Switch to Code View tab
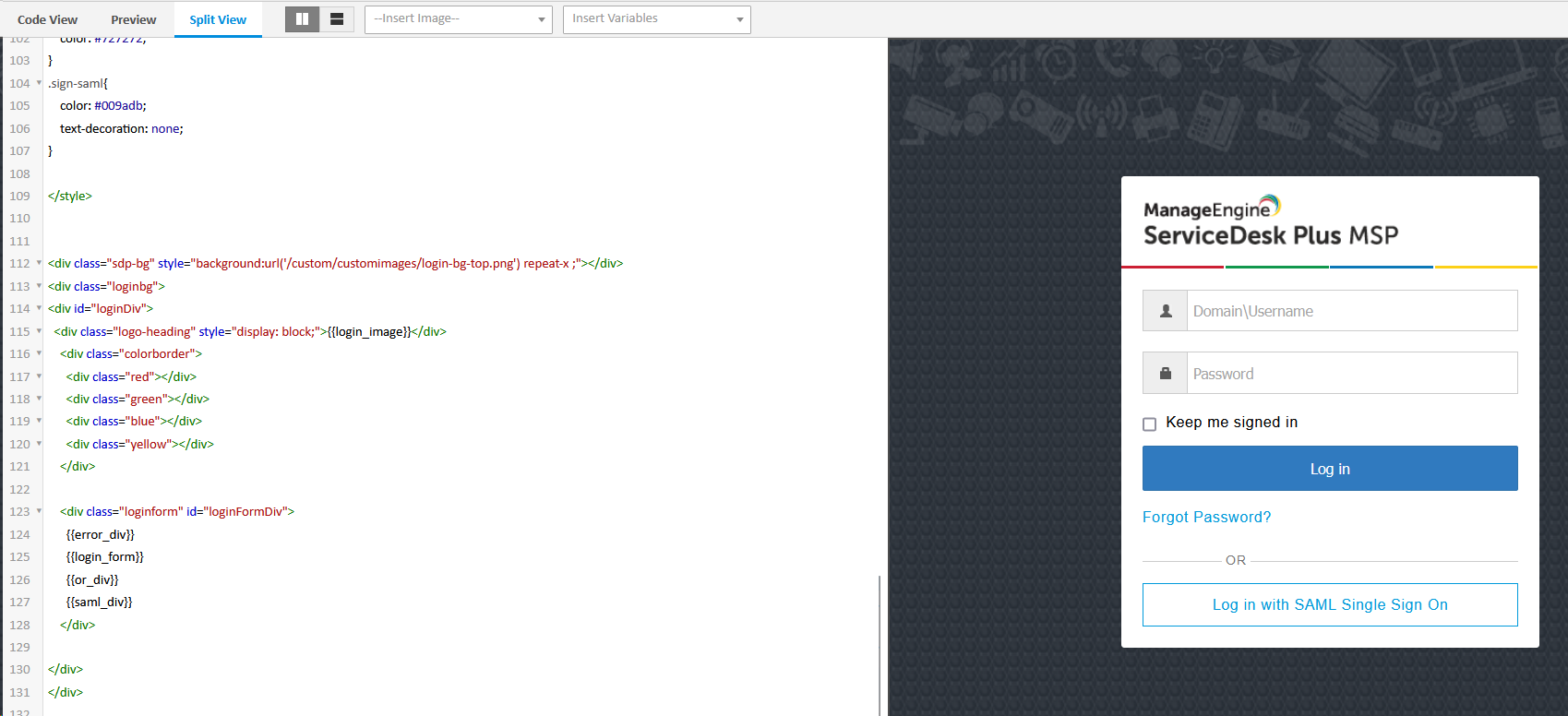 (47, 19)
